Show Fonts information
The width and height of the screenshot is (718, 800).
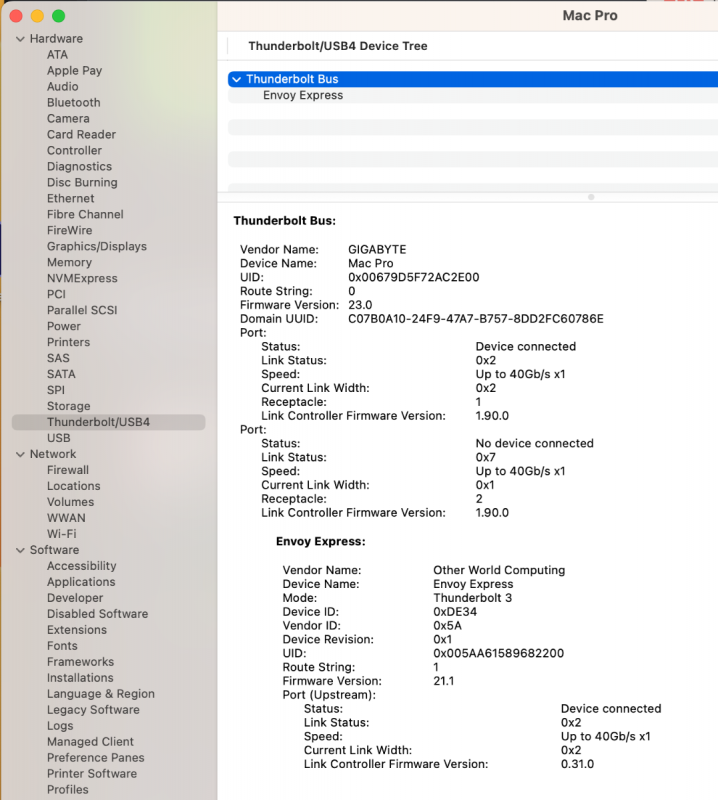pos(62,646)
